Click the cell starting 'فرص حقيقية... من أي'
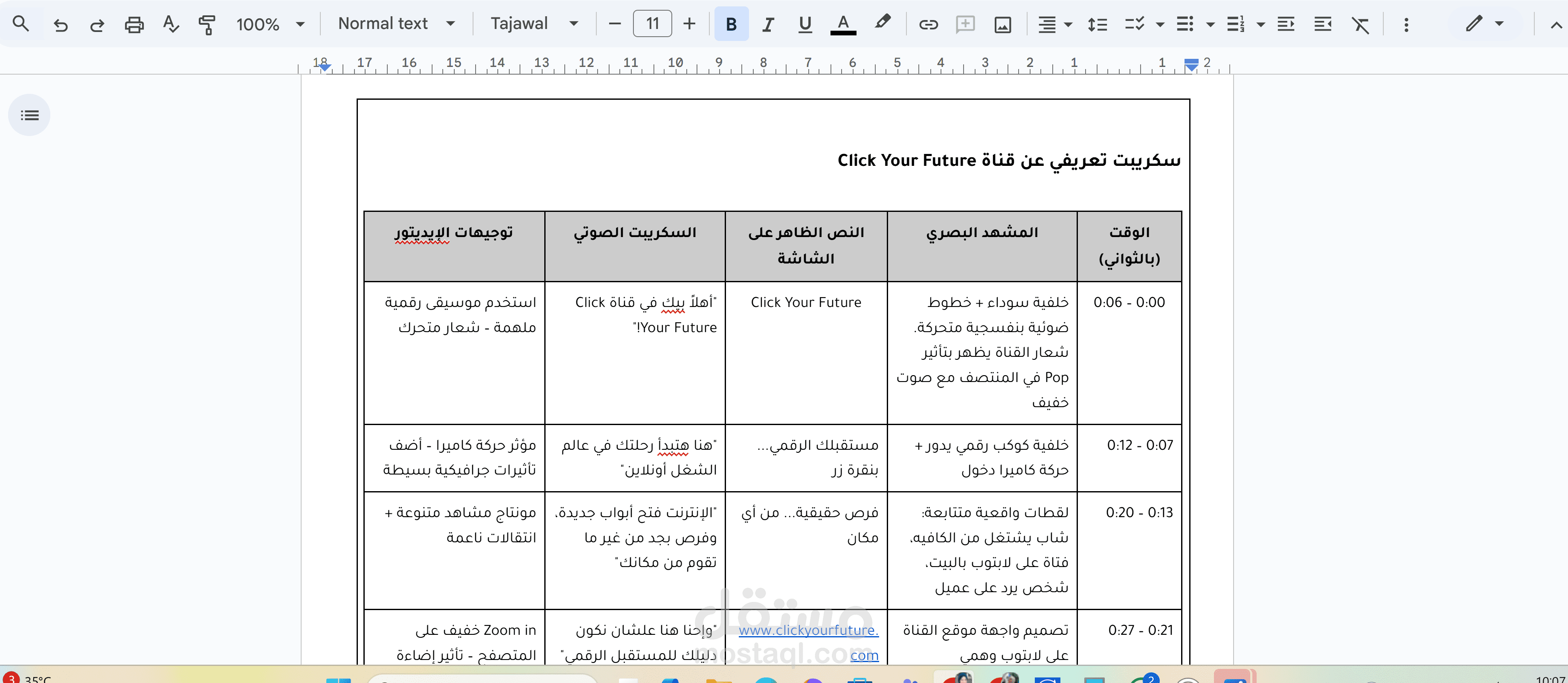The image size is (1568, 683). point(806,550)
